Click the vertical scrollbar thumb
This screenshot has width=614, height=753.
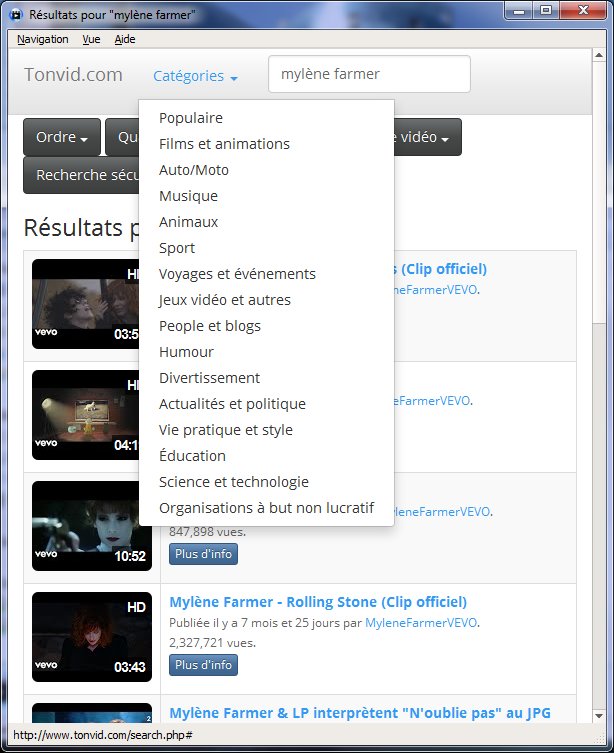point(599,193)
